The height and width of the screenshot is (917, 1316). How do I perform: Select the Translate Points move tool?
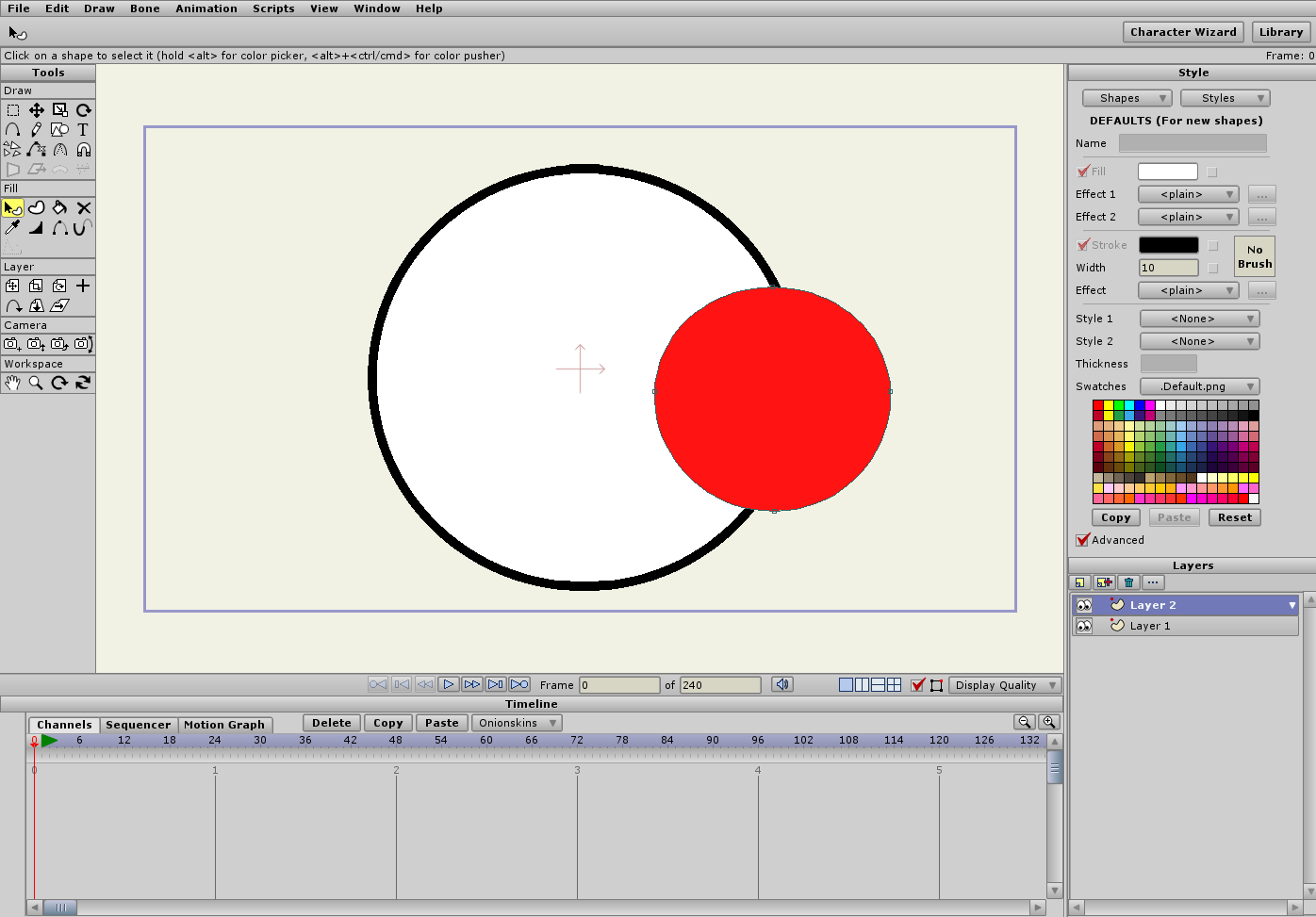[37, 110]
